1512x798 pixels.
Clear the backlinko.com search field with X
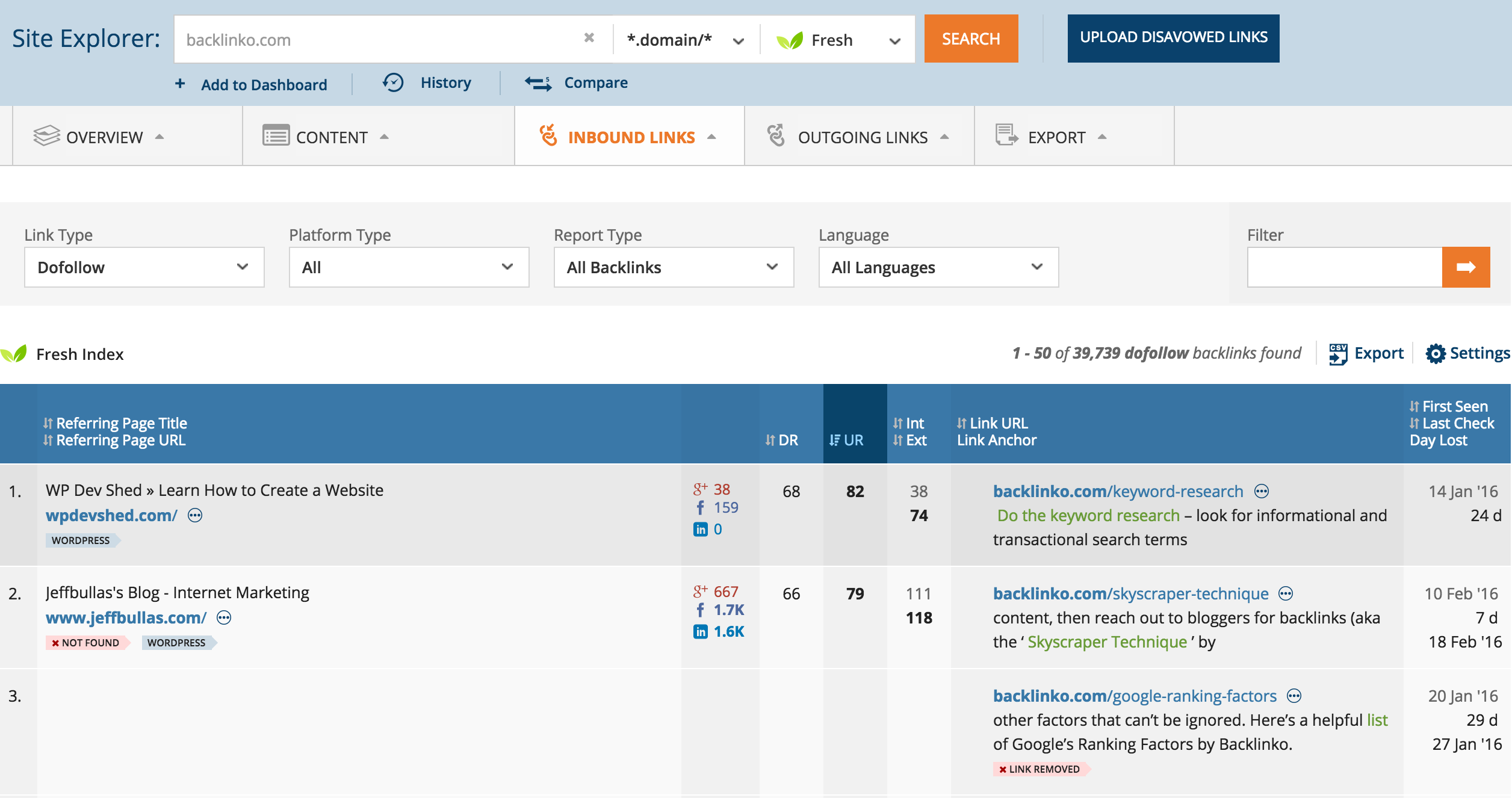coord(589,38)
